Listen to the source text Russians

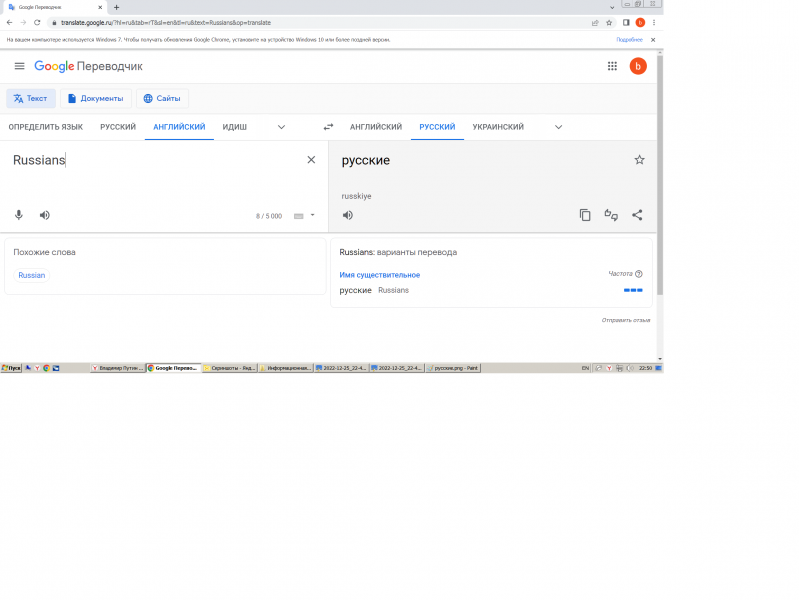point(45,215)
